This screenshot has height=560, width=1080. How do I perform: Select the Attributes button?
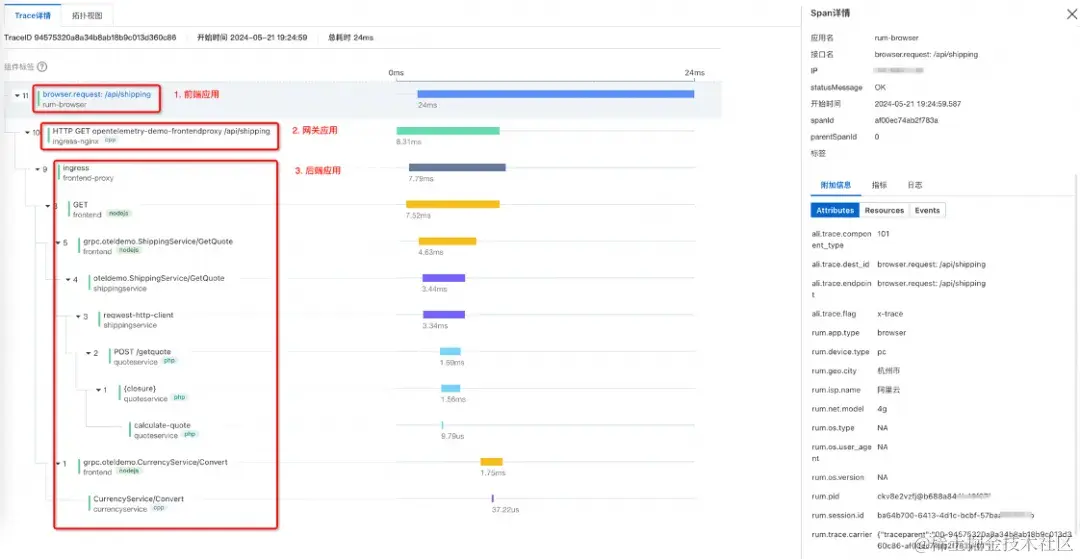pyautogui.click(x=835, y=211)
